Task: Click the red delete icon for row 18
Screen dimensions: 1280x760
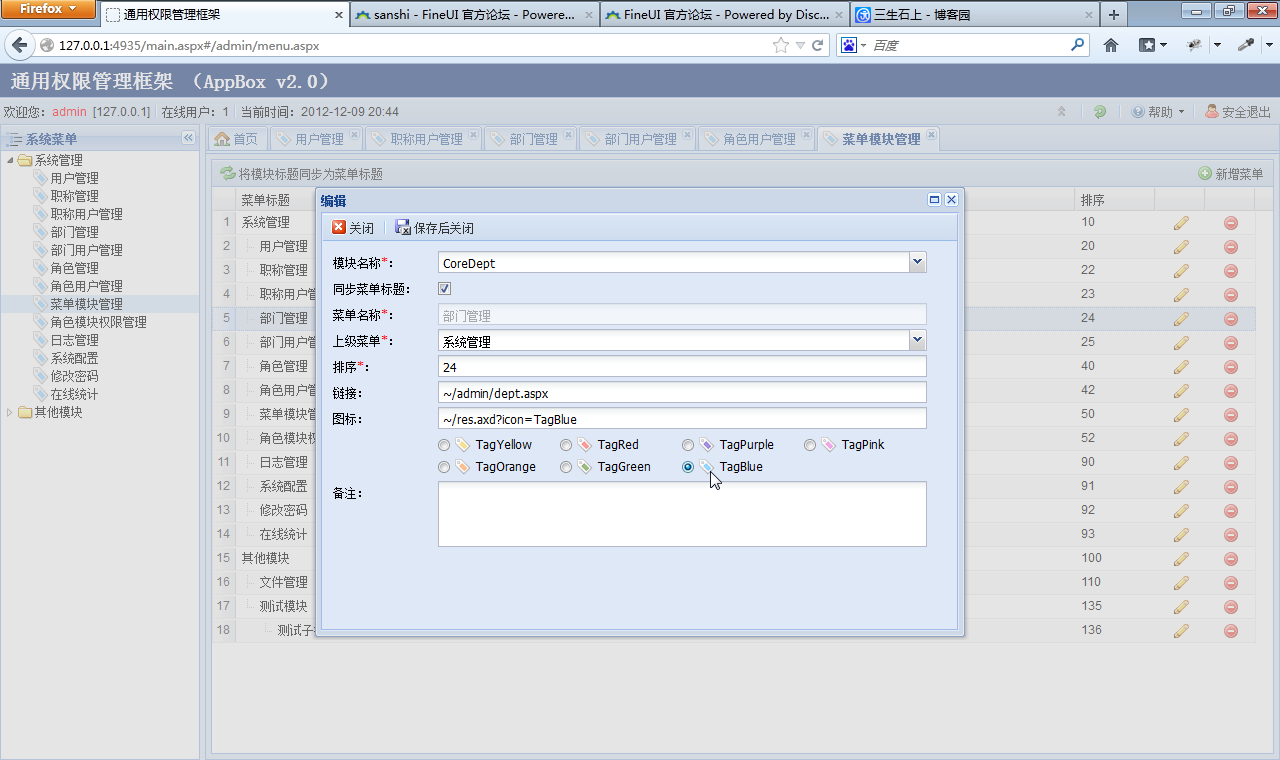Action: point(1231,630)
